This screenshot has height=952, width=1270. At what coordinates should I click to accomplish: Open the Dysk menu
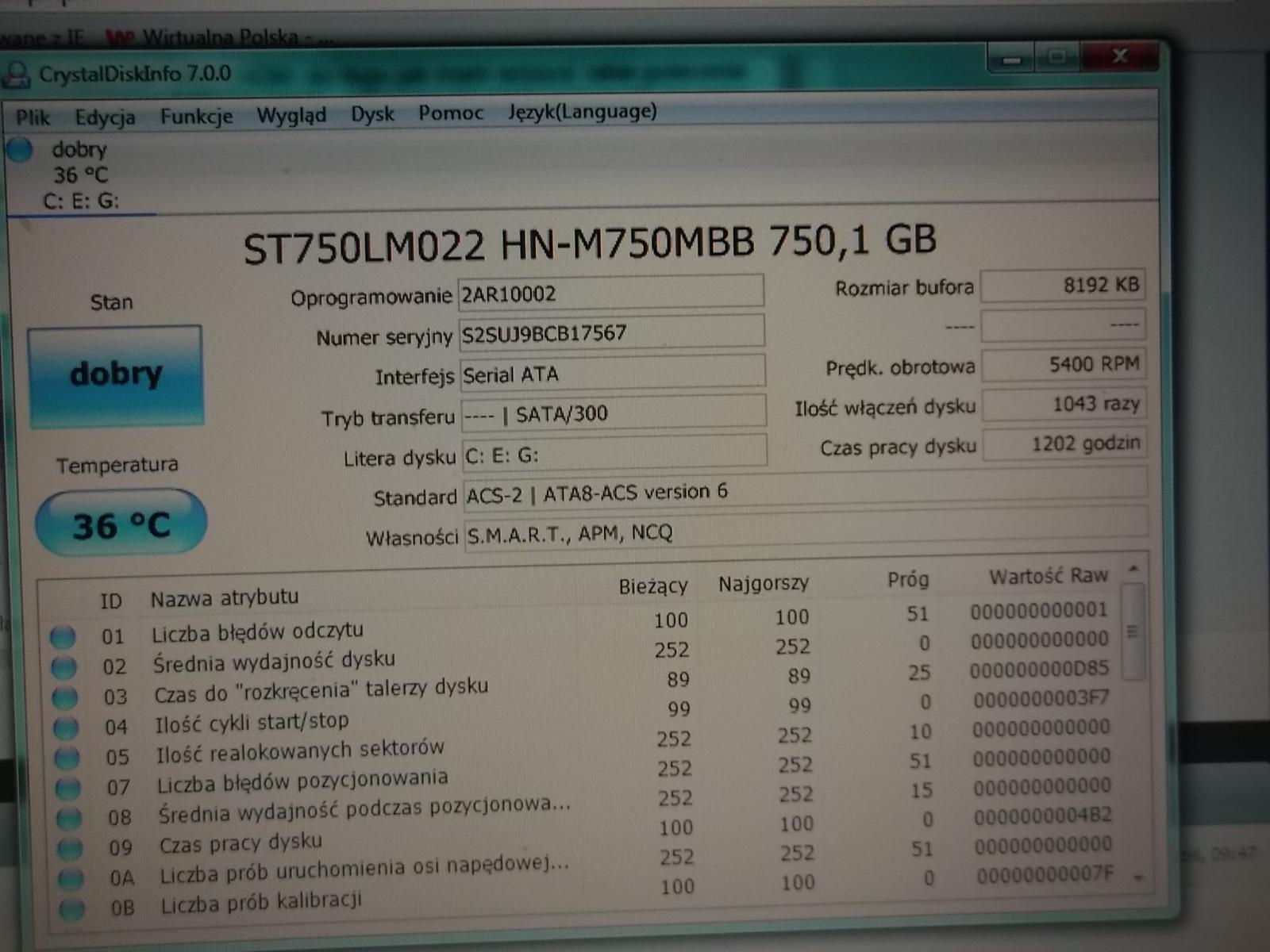[372, 114]
